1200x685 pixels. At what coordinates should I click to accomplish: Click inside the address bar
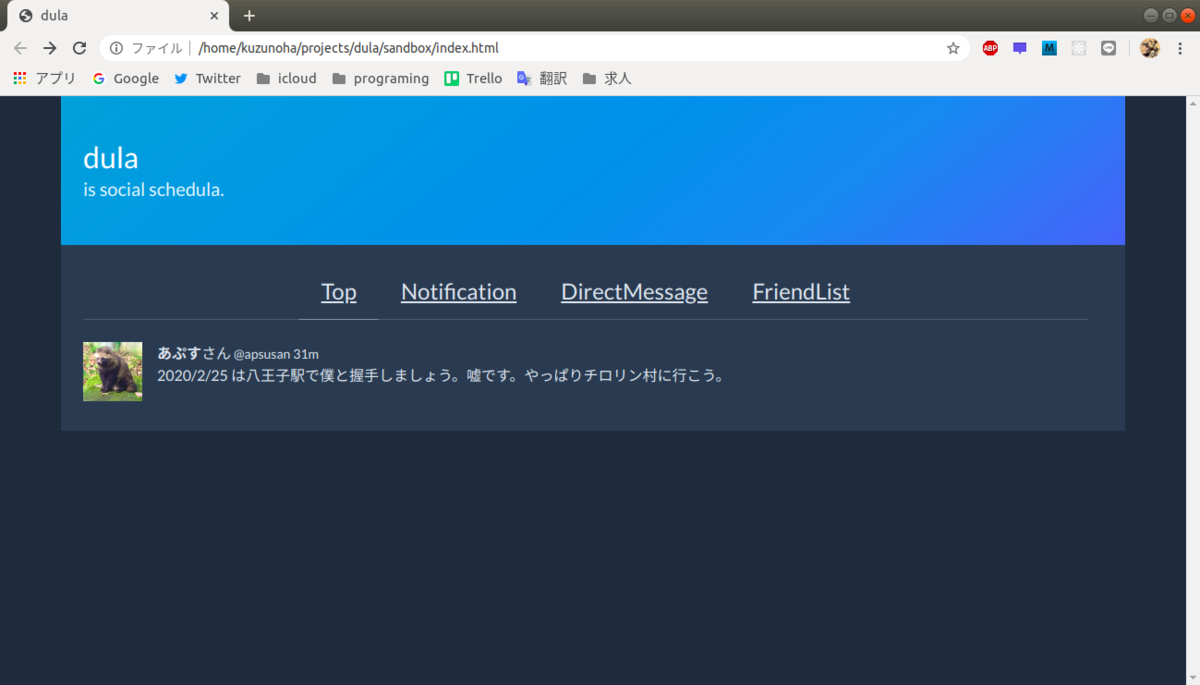[500, 47]
